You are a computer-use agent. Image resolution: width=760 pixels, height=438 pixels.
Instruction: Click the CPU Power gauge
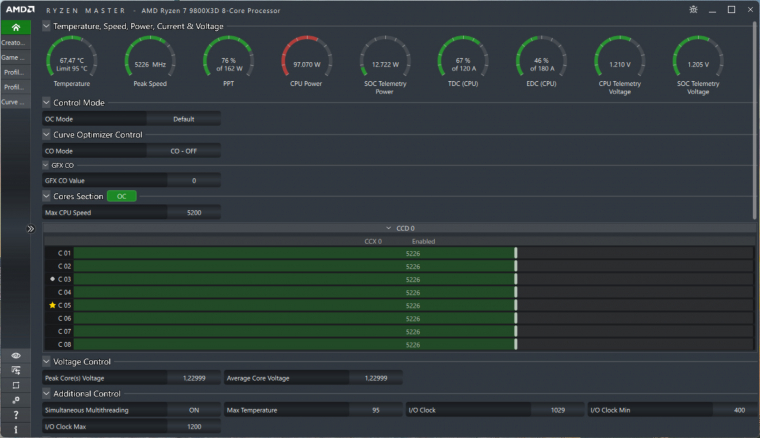(306, 61)
